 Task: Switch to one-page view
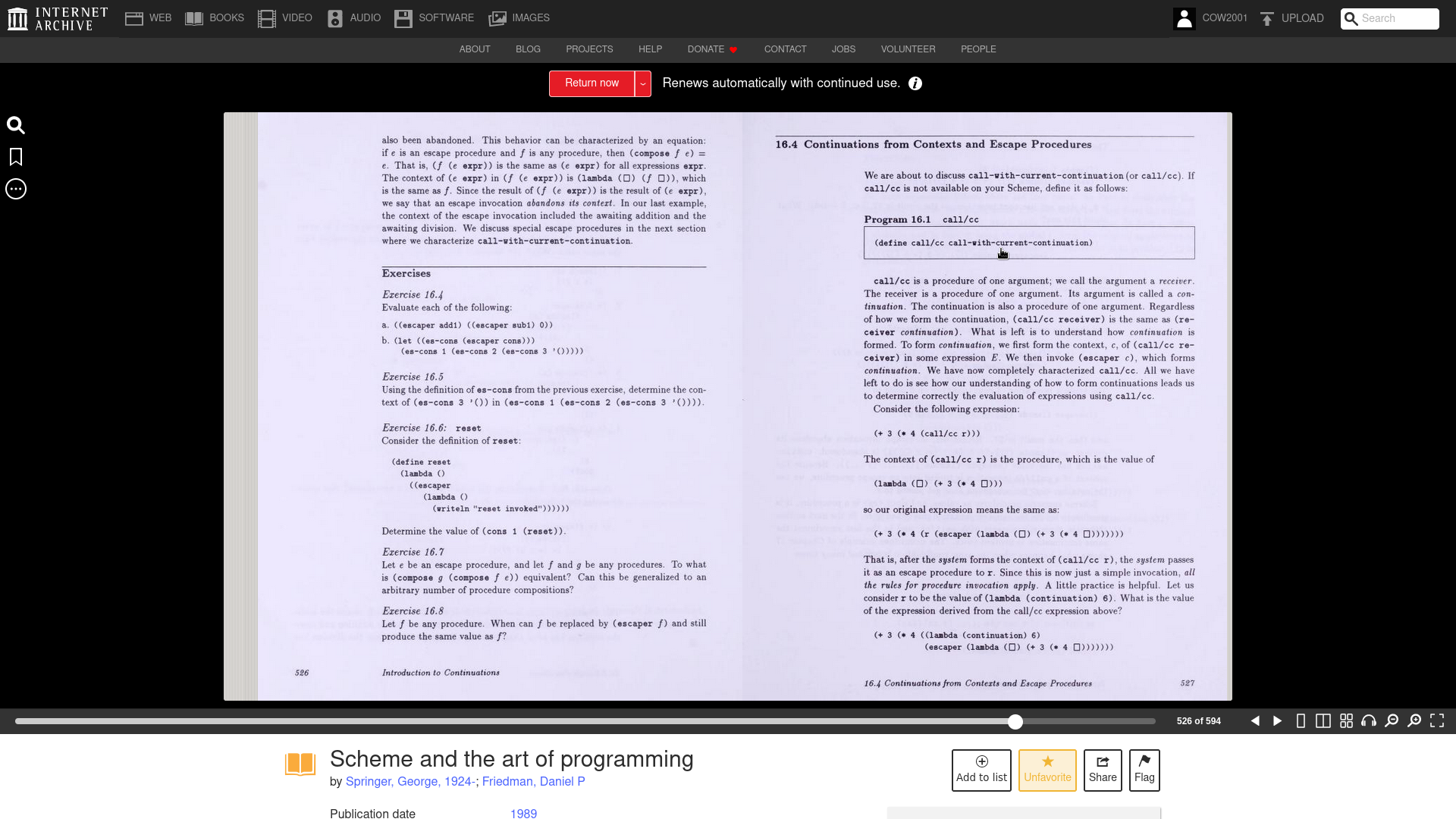tap(1301, 721)
